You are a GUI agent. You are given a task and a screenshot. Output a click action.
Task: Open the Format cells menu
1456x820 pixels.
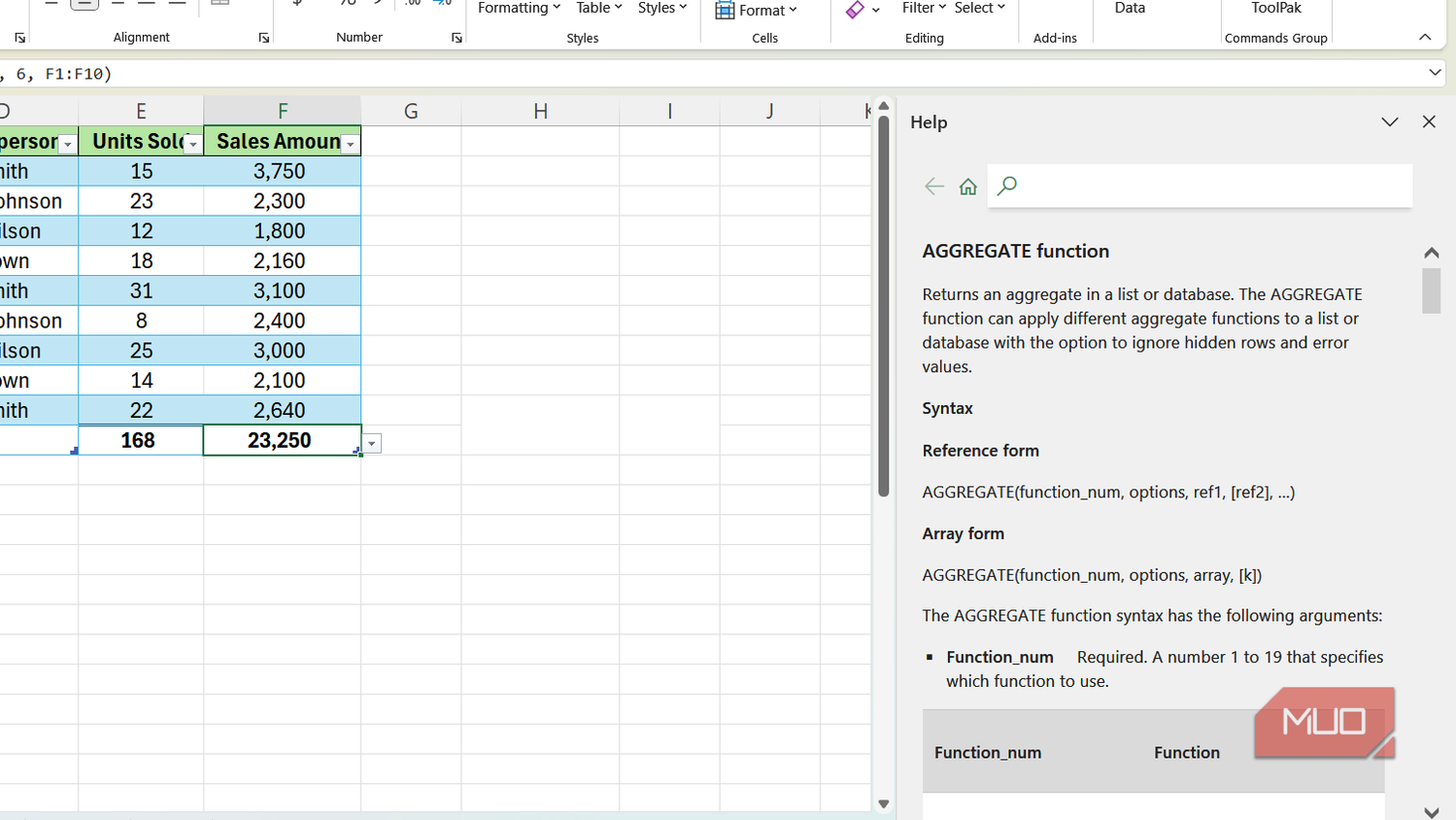coord(757,10)
